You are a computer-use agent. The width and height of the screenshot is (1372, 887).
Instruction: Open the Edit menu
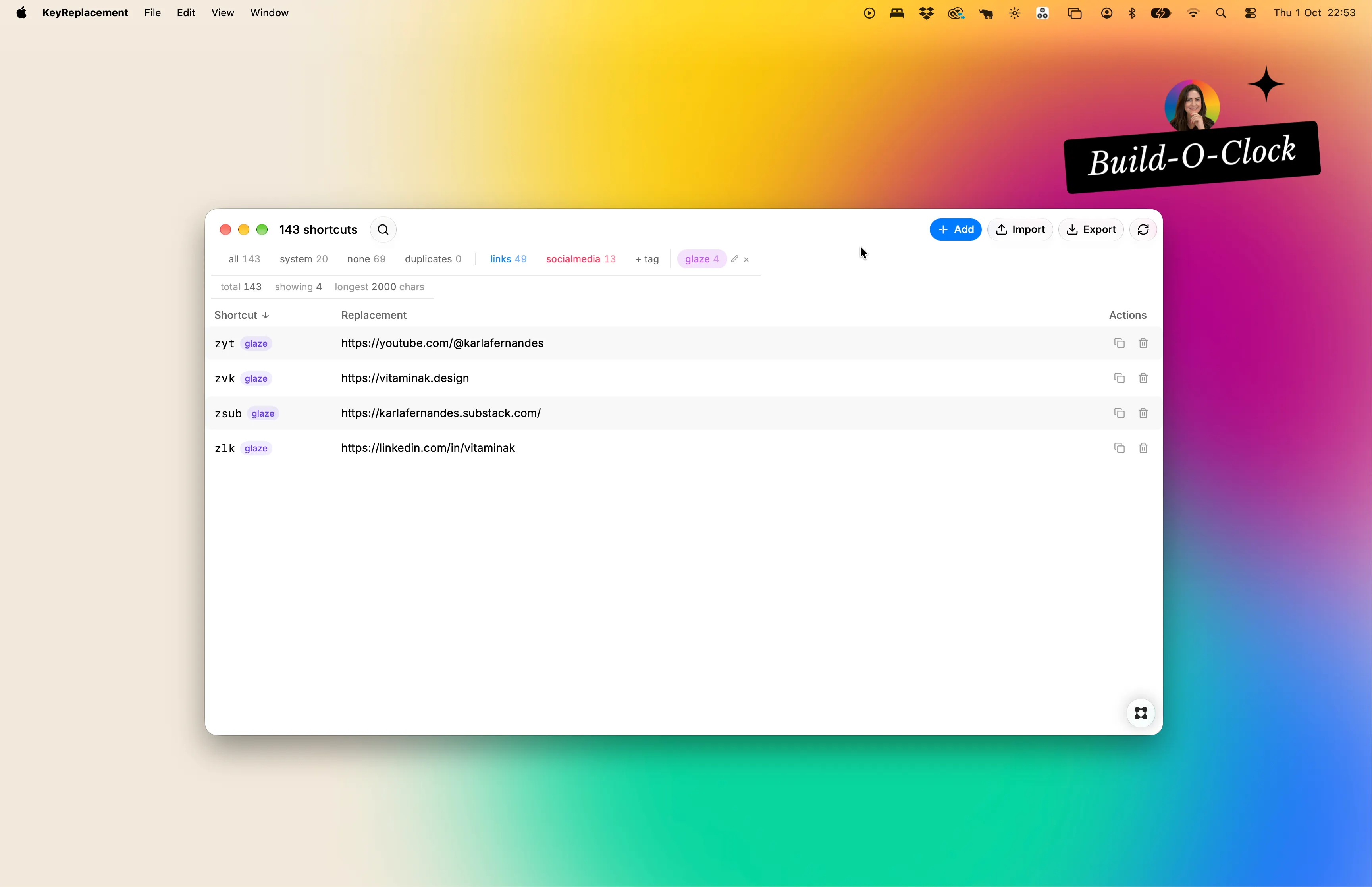click(x=186, y=13)
